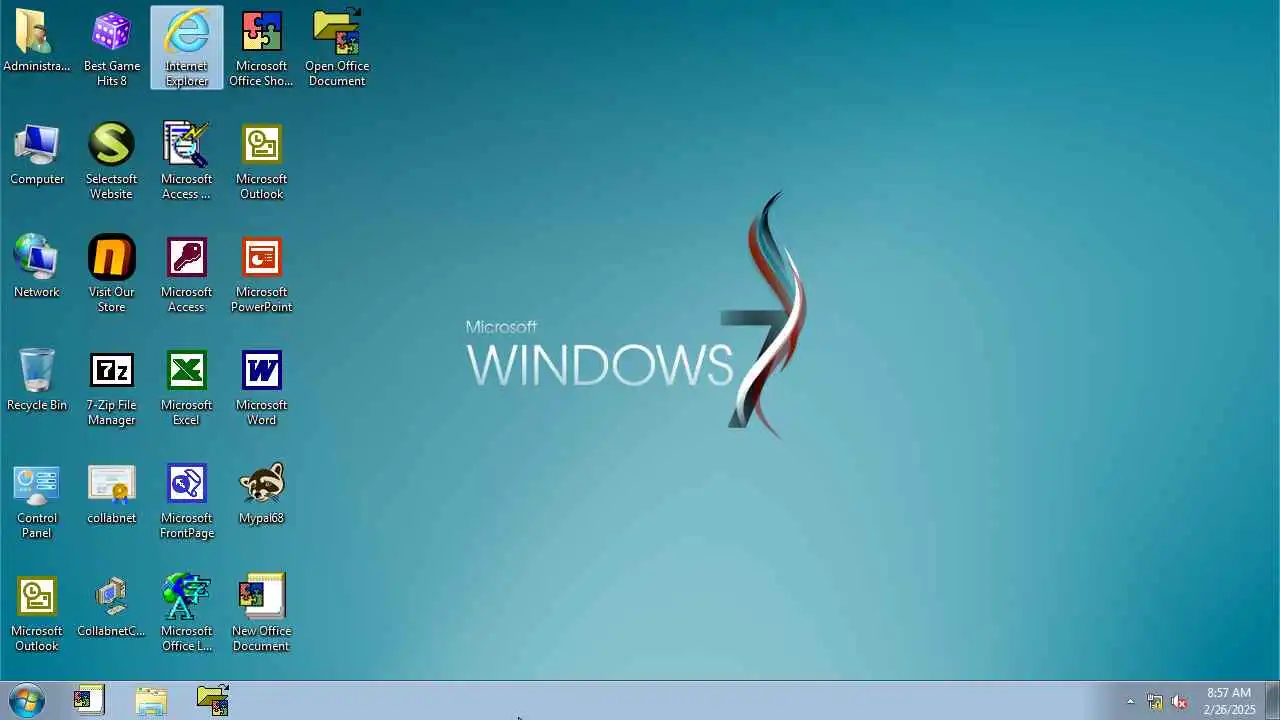Open the Selectsoft Website shortcut
The width and height of the screenshot is (1280, 720).
click(111, 160)
